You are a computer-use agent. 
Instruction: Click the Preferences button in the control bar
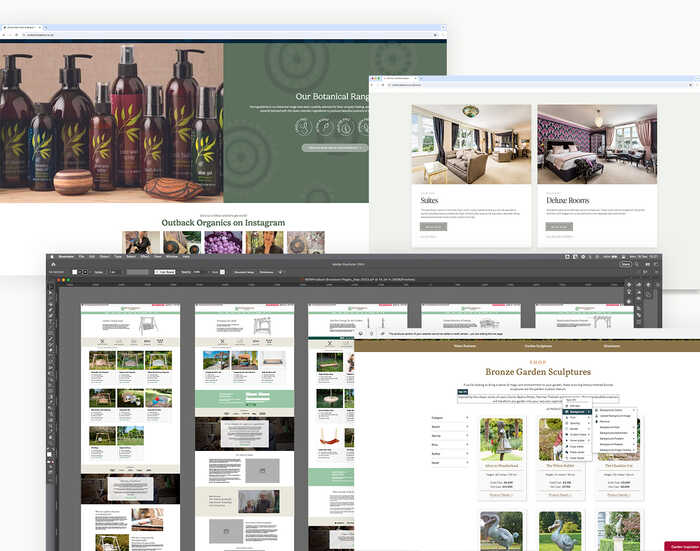(x=267, y=271)
